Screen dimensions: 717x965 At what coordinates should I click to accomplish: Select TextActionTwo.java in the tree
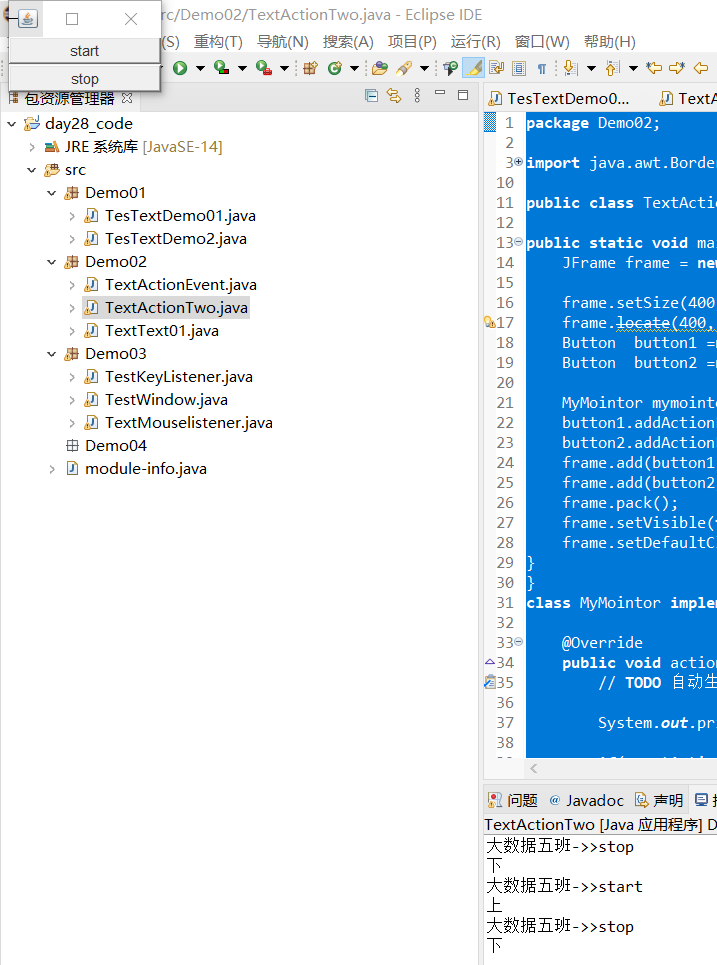coord(176,308)
